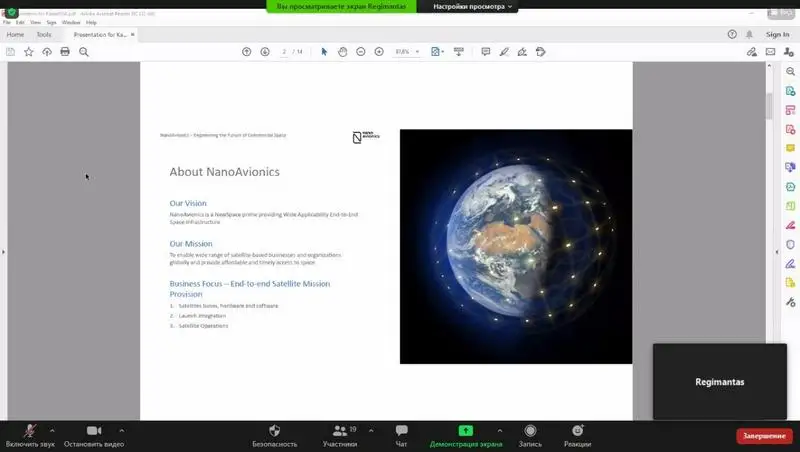Open Export PDF in the right tools pane
This screenshot has height=452, width=800.
point(790,91)
